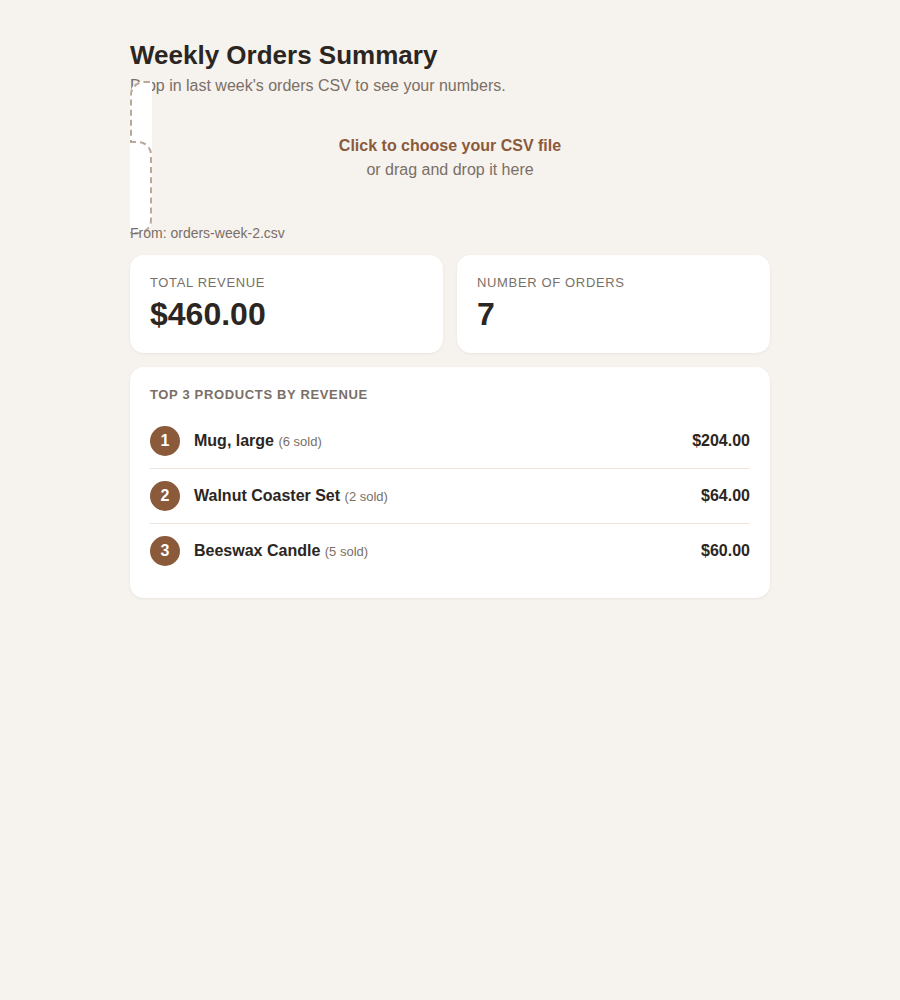Click the number of orders value 7
Screen dimensions: 900x1000
(485, 314)
